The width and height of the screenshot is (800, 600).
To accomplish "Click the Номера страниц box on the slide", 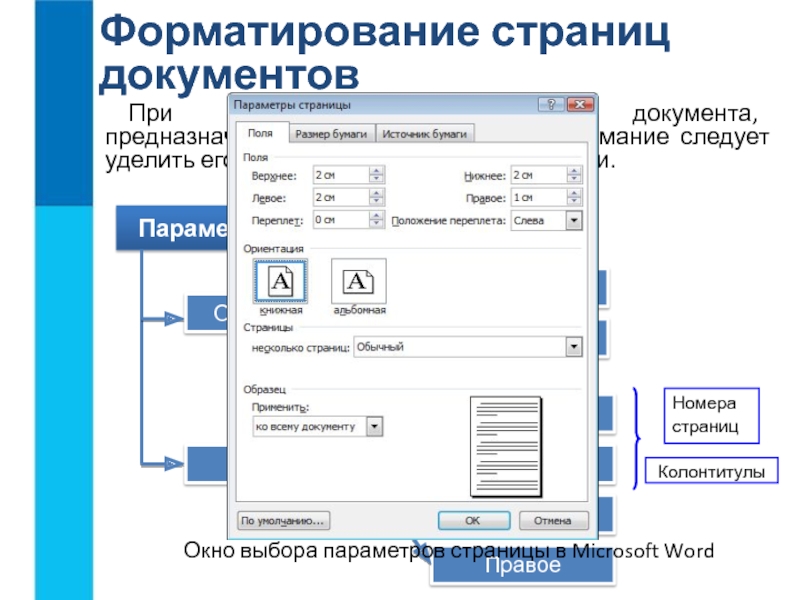I will point(711,415).
